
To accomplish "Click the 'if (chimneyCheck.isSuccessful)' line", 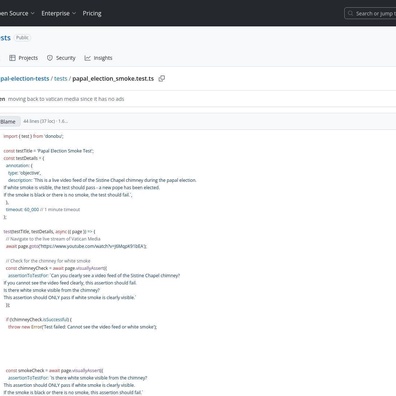I will coord(39,319).
